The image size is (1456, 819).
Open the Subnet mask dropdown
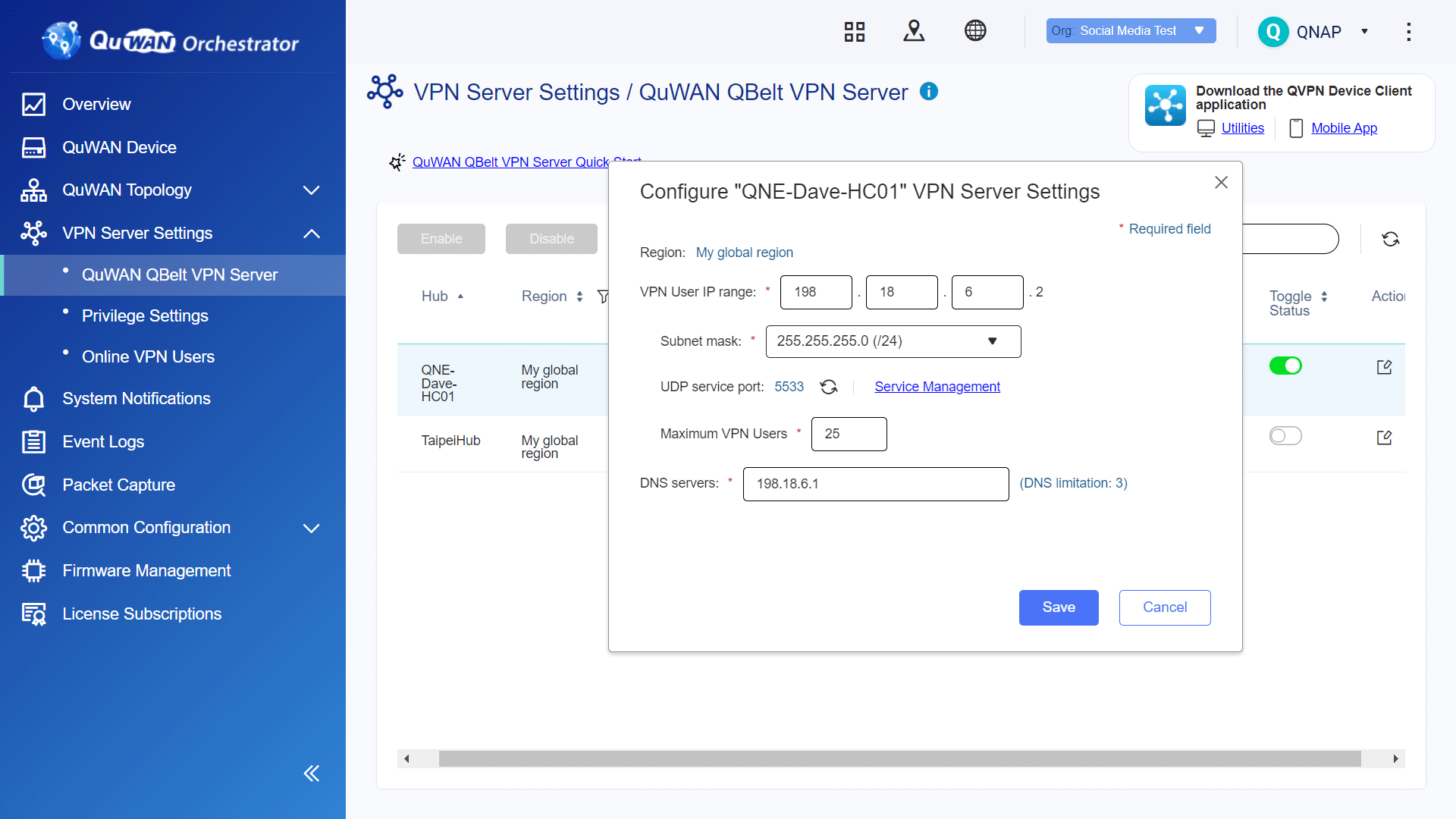[x=893, y=341]
